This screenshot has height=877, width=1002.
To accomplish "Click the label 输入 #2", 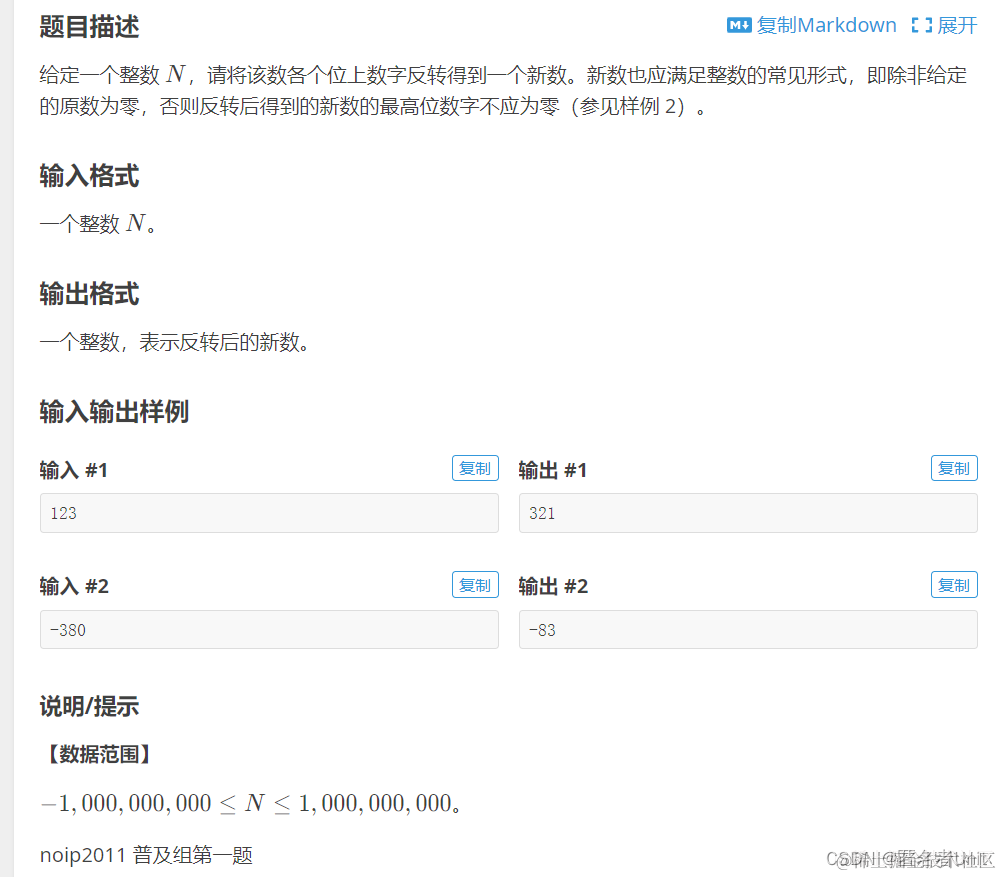I will click(x=74, y=586).
